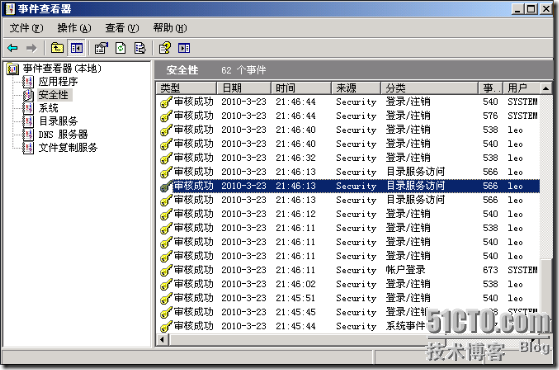Click key icon of 21:46:44 event 540 row
The image size is (559, 370).
(166, 102)
